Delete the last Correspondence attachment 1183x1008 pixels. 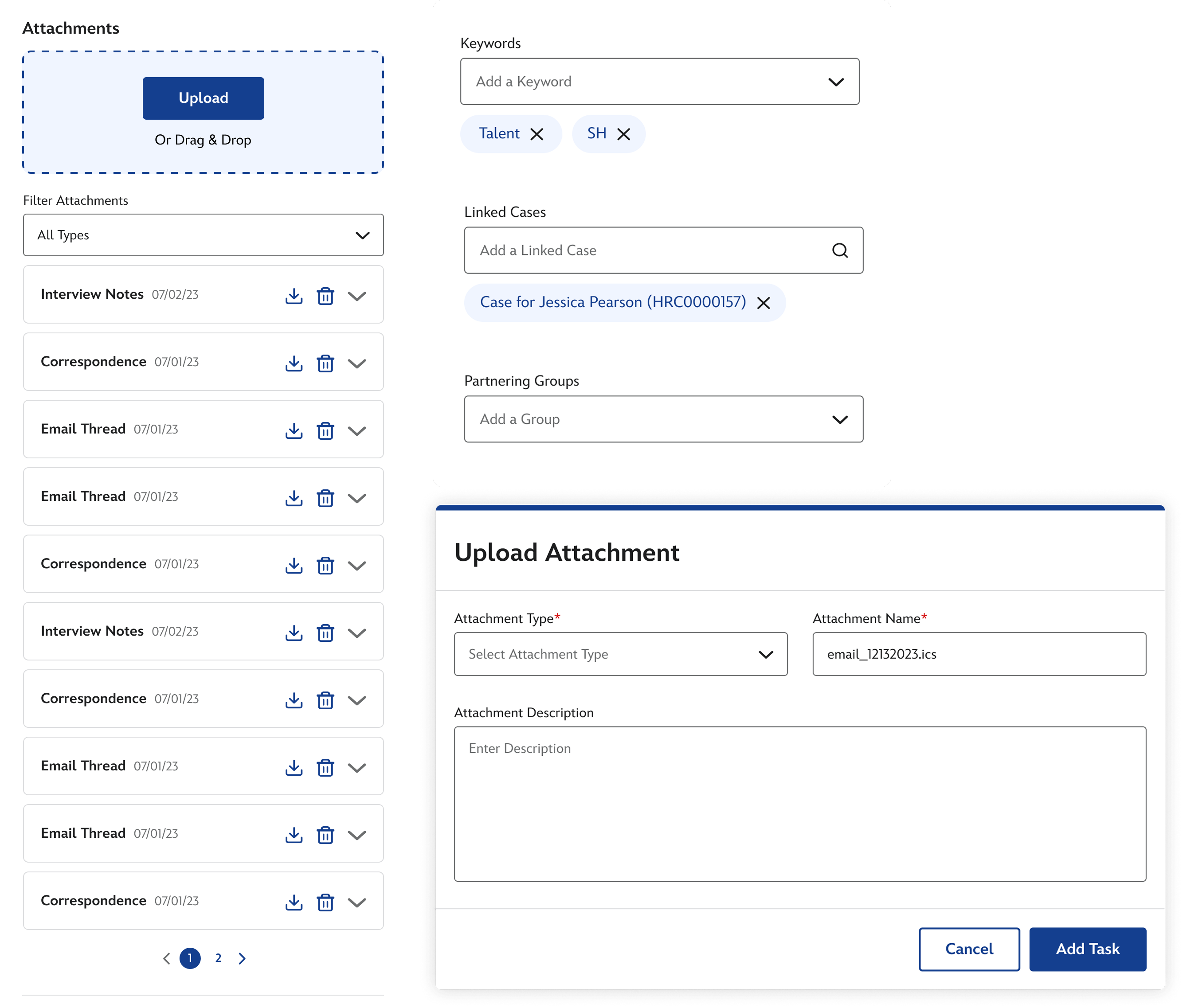pos(325,902)
